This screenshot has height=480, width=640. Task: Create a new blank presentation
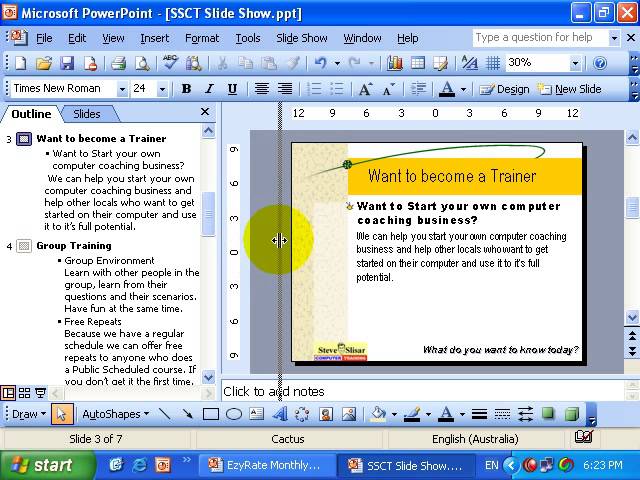[x=21, y=63]
